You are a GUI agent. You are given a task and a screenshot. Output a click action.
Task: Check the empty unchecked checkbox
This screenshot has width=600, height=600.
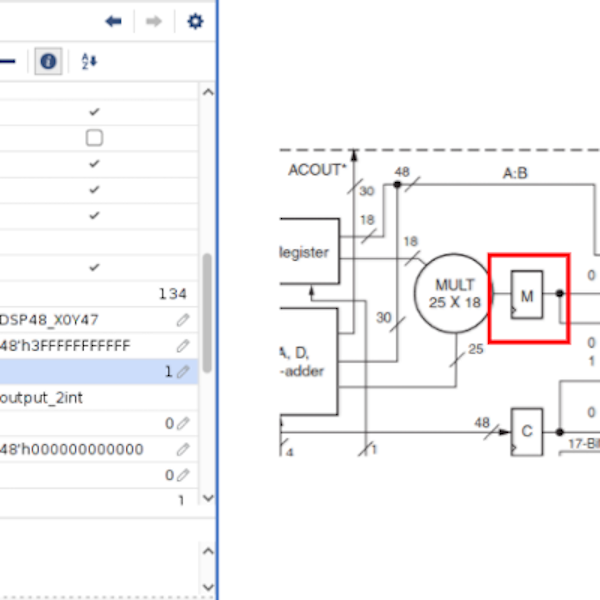tap(94, 138)
